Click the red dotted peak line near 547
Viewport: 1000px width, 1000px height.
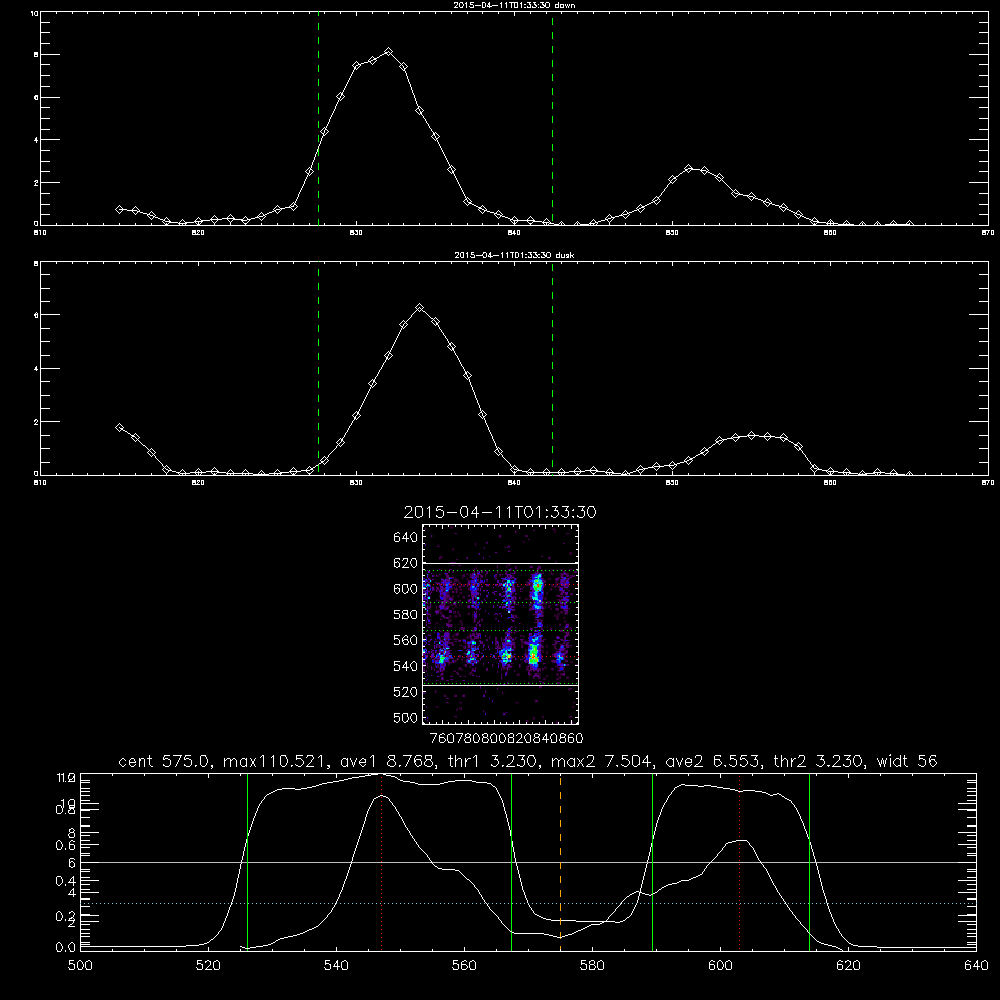381,861
